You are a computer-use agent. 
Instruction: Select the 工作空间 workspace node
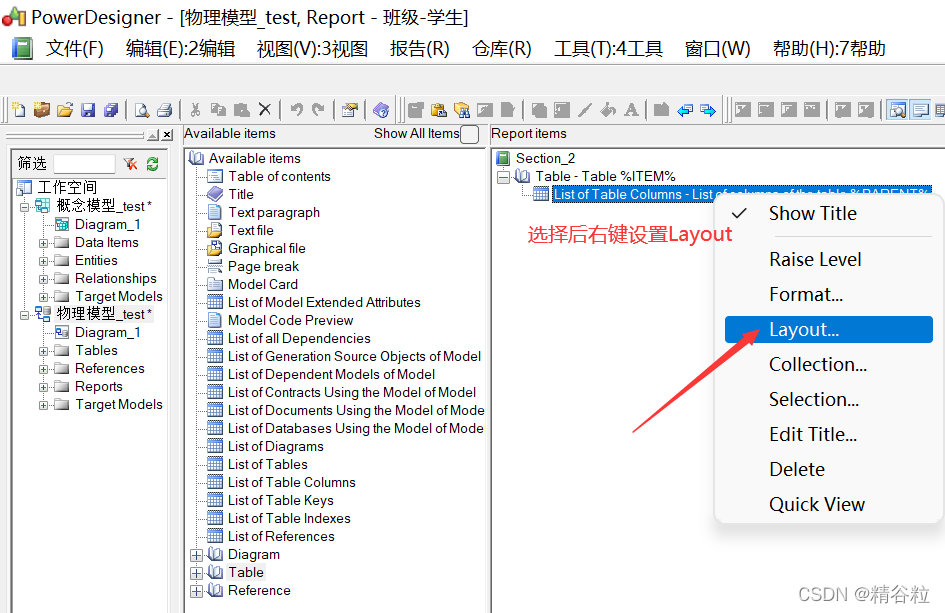click(x=67, y=187)
